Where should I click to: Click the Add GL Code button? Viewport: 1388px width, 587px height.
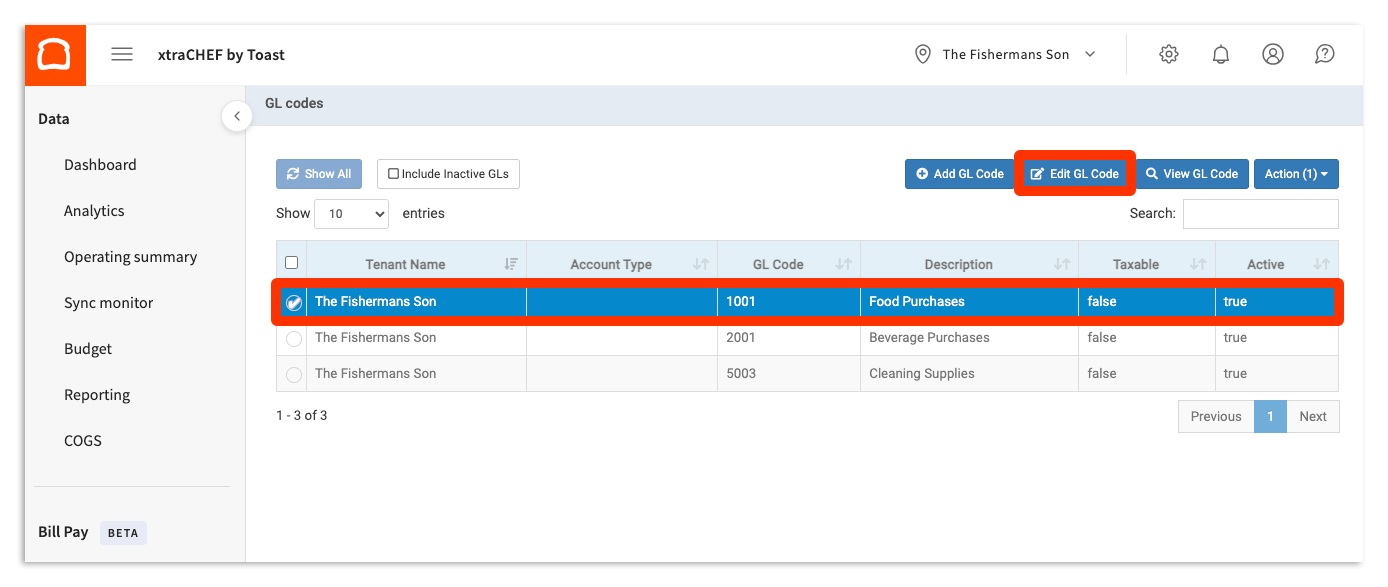click(x=959, y=173)
